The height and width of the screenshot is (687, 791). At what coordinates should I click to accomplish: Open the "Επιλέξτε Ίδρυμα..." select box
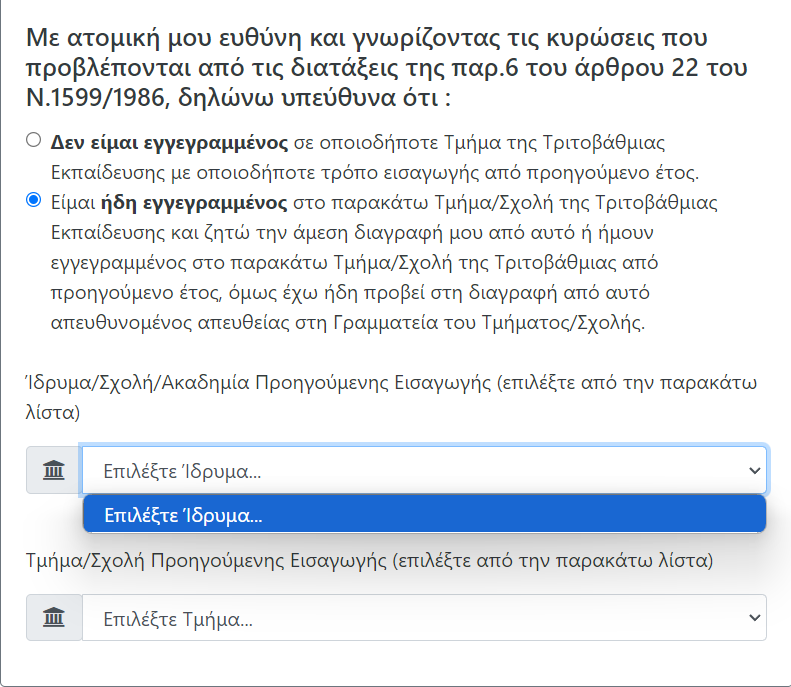(x=400, y=470)
